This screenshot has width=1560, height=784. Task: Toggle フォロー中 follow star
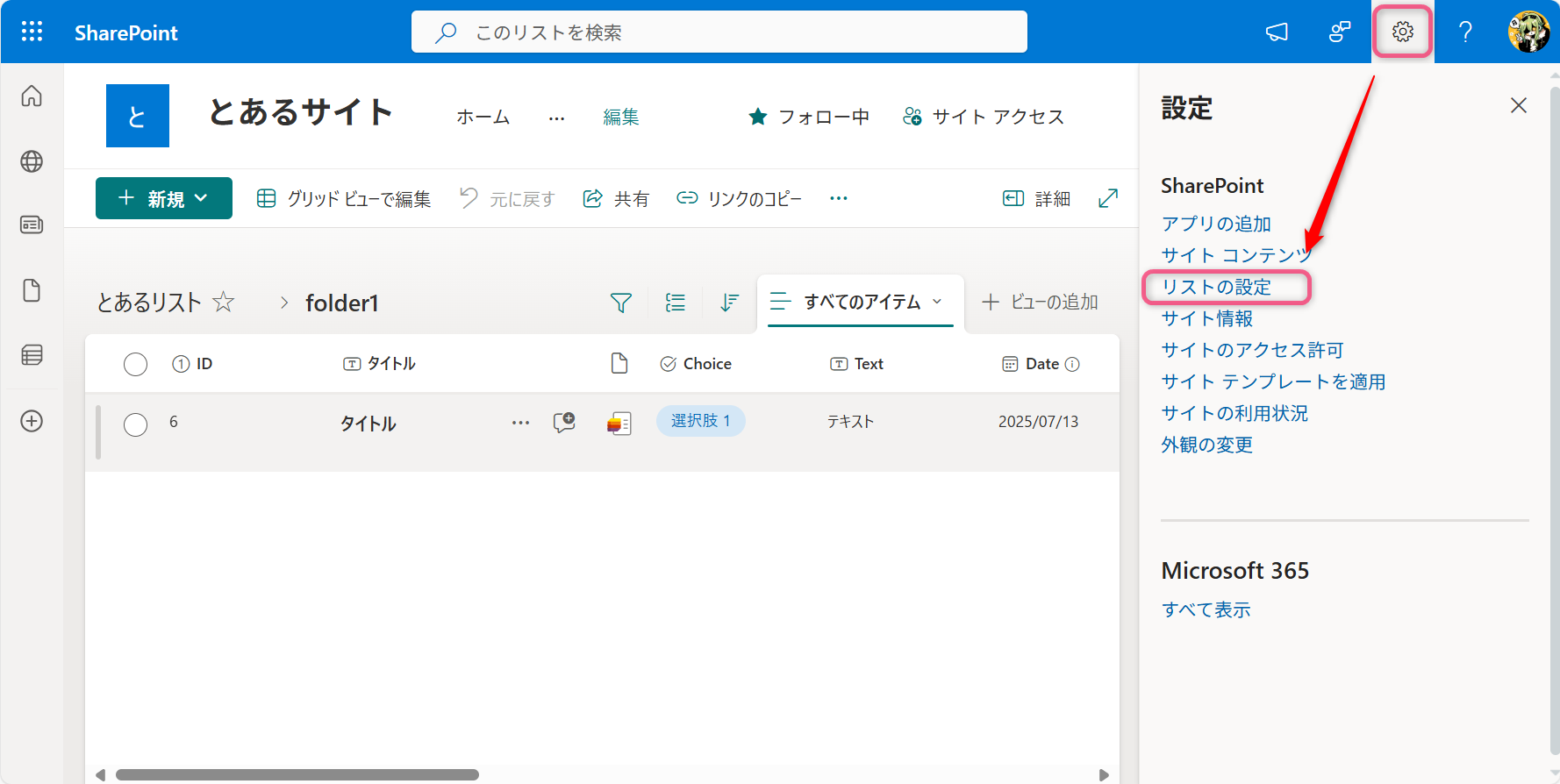(x=758, y=117)
